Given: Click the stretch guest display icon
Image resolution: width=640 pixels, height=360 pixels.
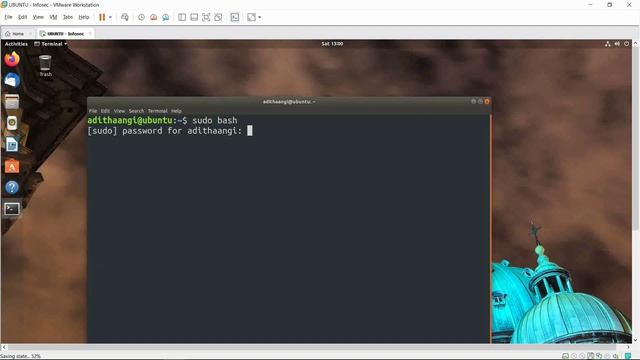Looking at the screenshot, I should tap(251, 17).
